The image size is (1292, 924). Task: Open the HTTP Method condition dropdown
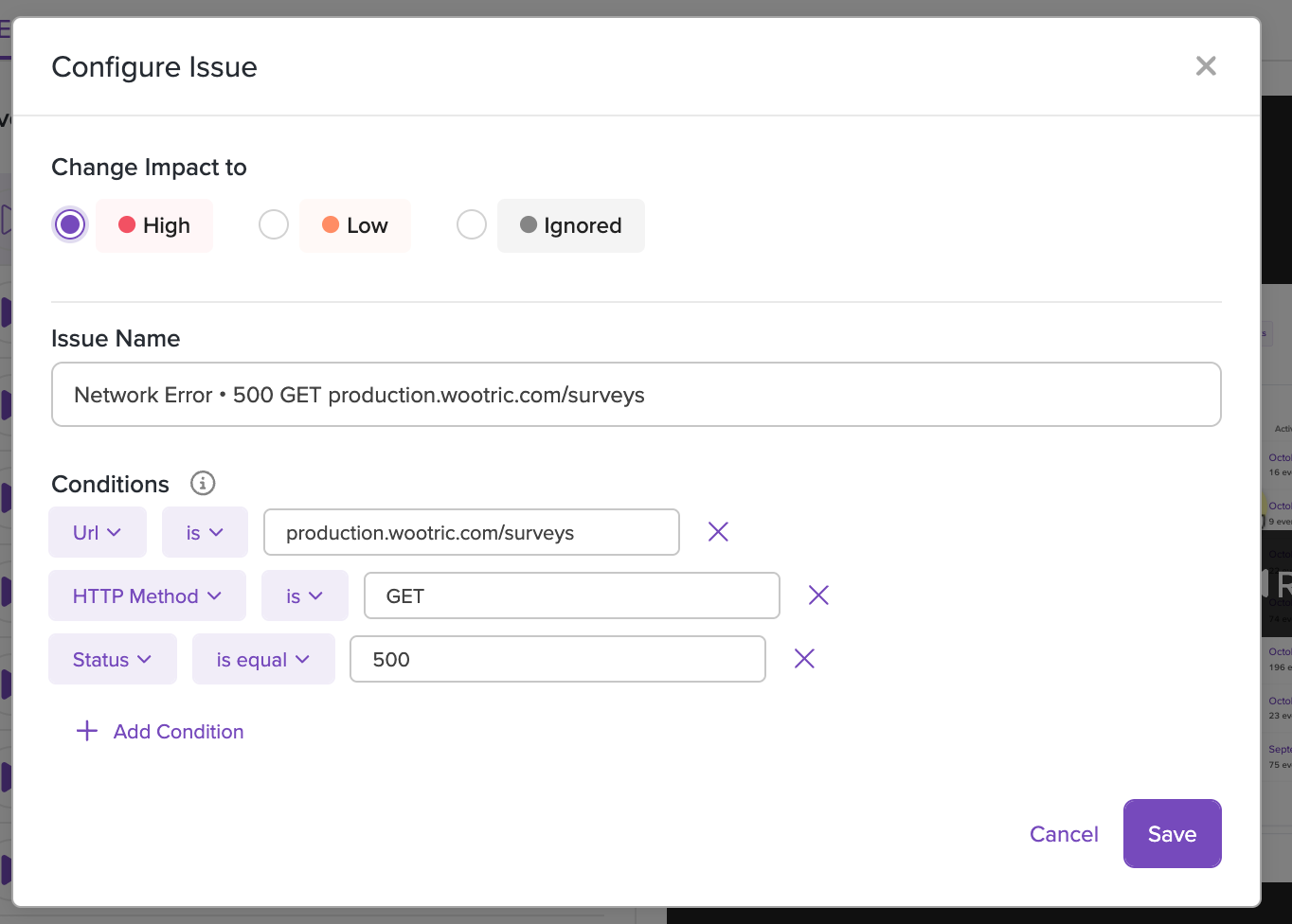coord(147,595)
